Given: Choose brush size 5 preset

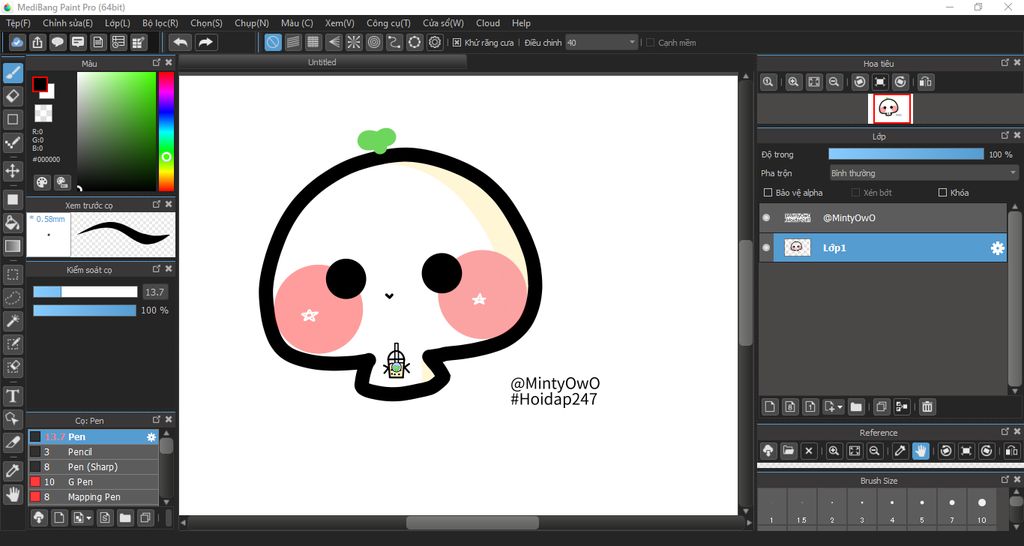Looking at the screenshot, I should [x=921, y=509].
